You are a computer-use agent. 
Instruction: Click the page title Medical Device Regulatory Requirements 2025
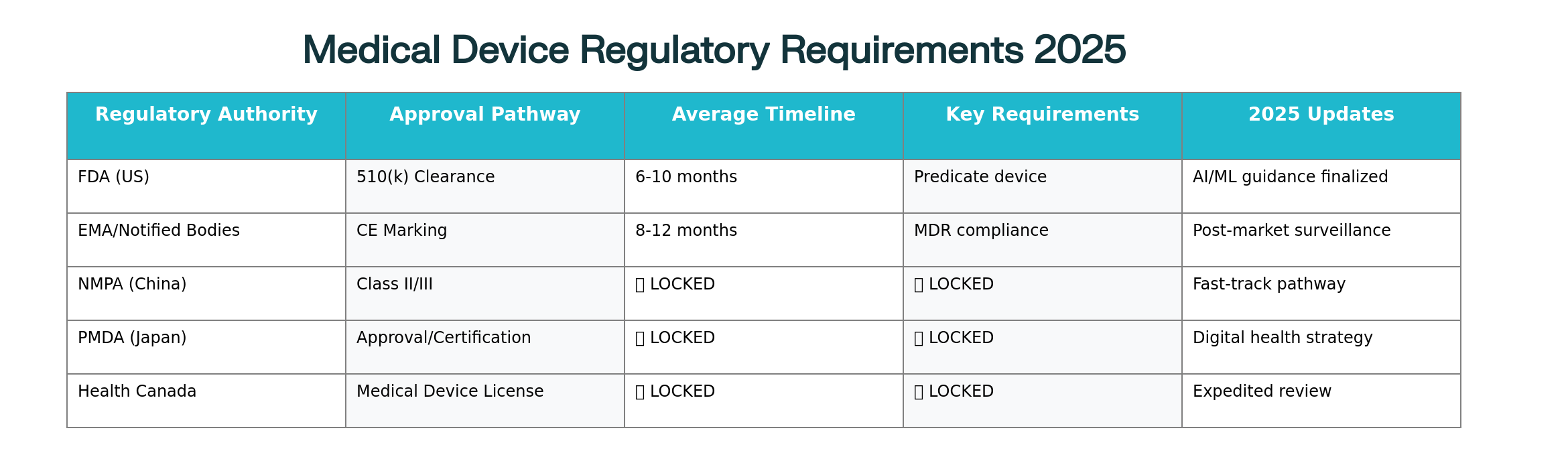point(714,50)
